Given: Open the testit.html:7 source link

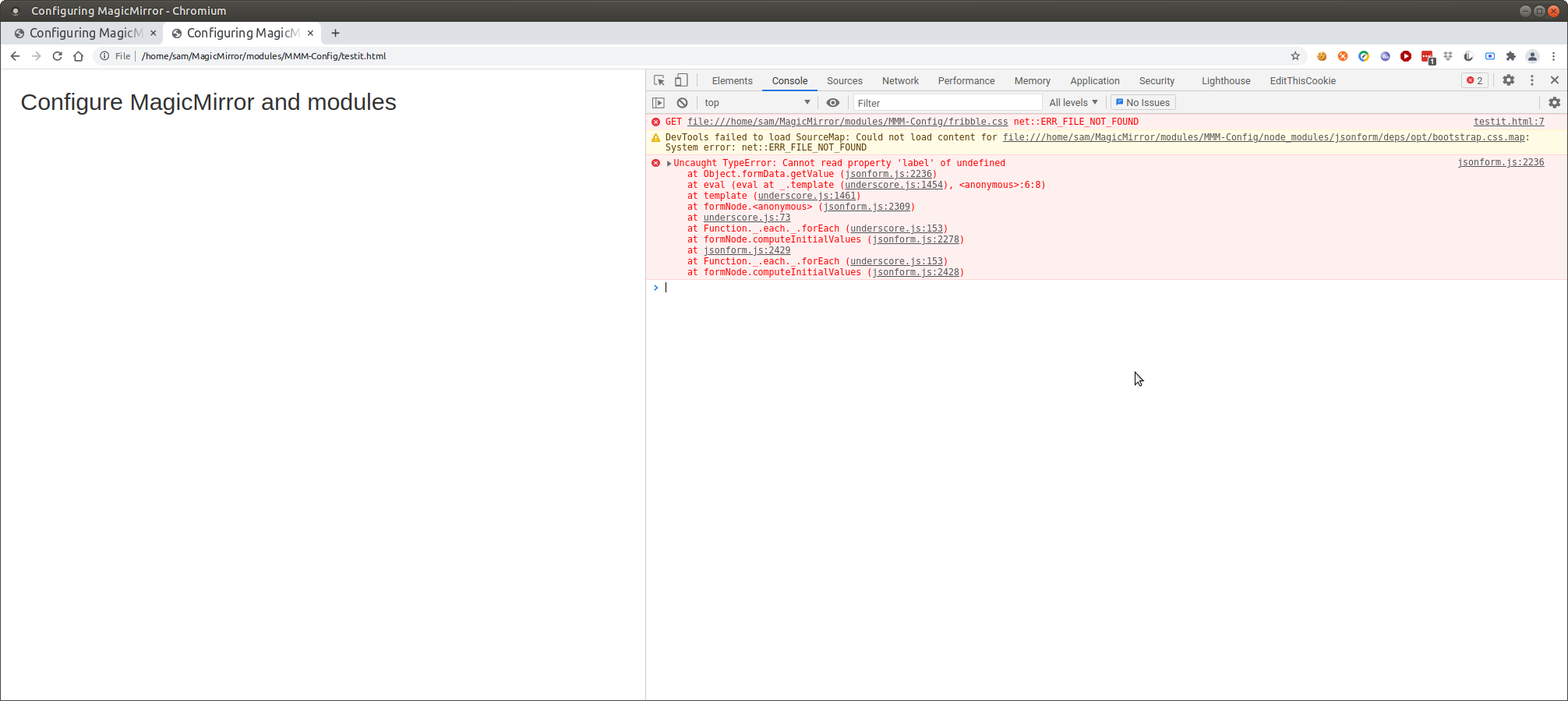Looking at the screenshot, I should pos(1509,122).
